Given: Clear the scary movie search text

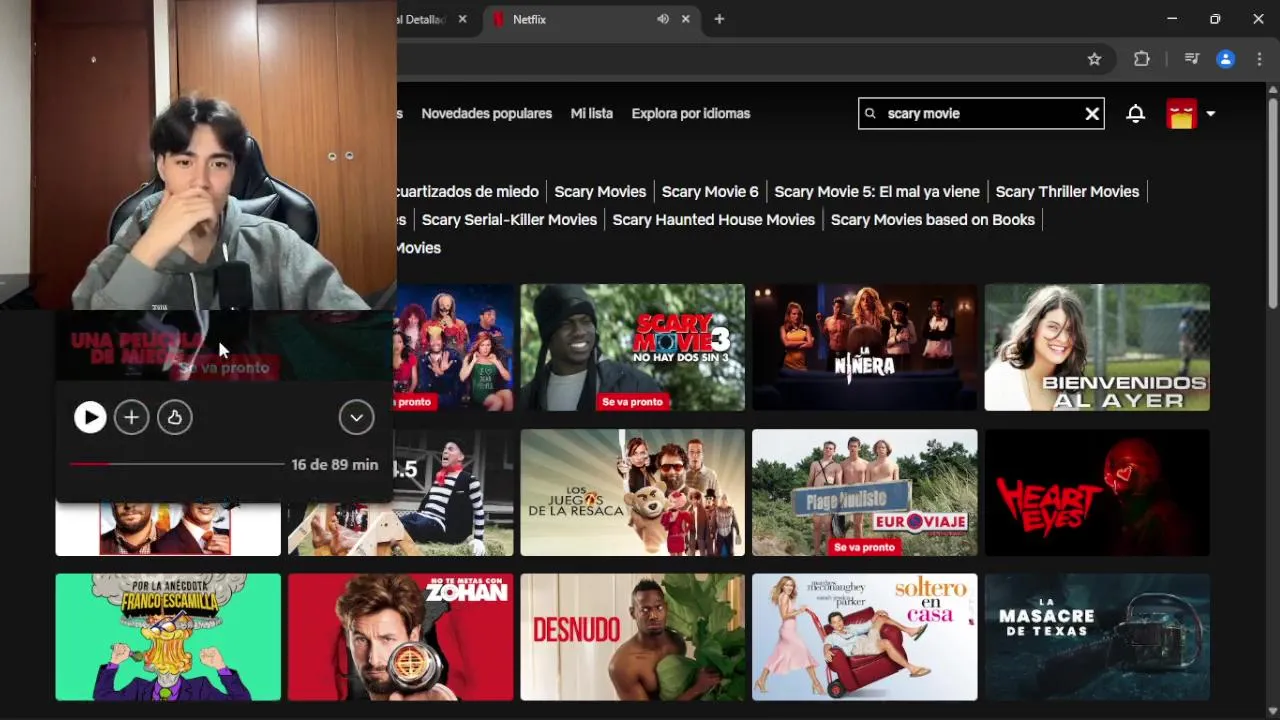Looking at the screenshot, I should (x=1092, y=114).
